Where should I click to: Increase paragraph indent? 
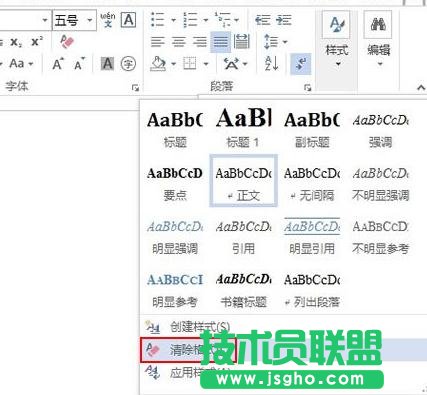(284, 20)
